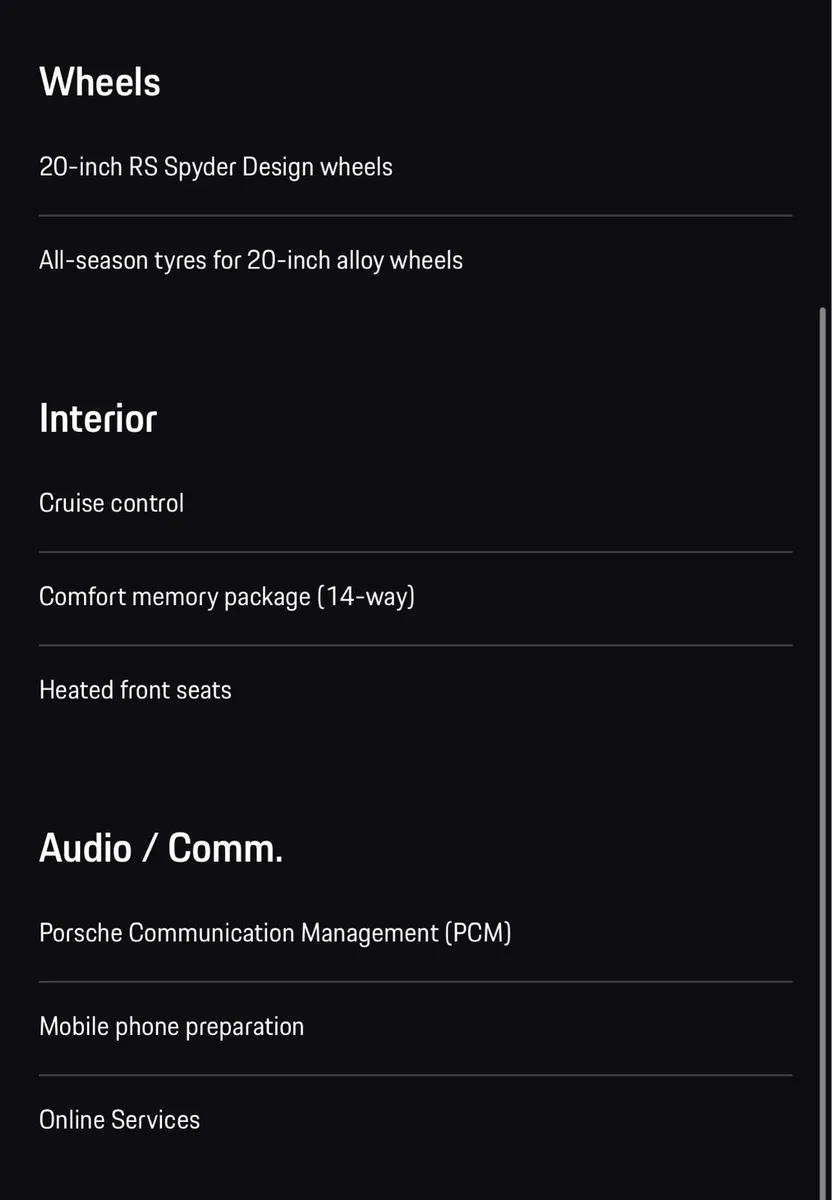
Task: Click the "(PCM)" abbreviation text
Action: click(478, 932)
